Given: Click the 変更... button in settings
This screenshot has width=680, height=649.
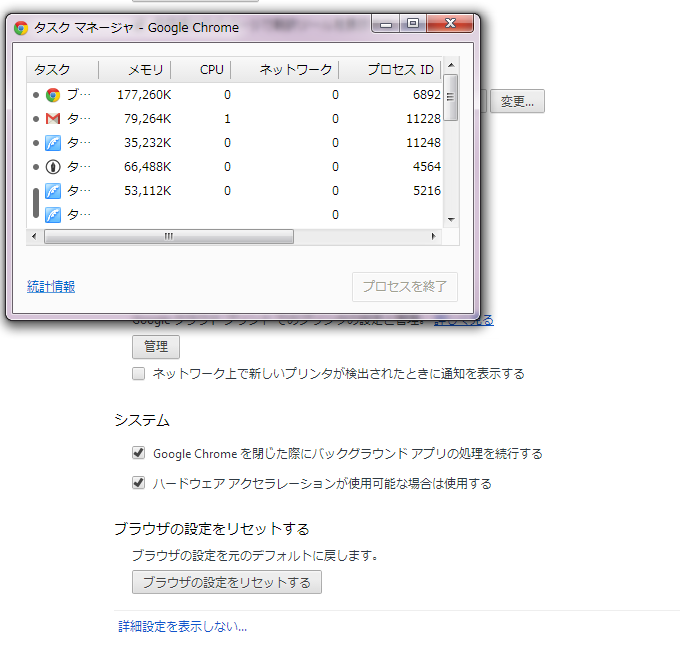Looking at the screenshot, I should coord(517,101).
